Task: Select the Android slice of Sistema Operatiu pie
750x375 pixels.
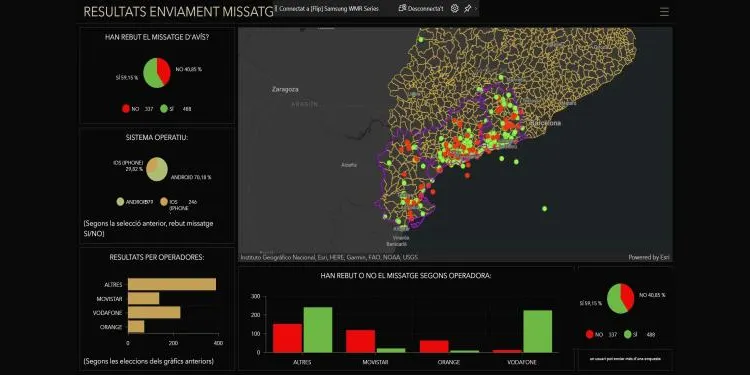Action: pyautogui.click(x=159, y=173)
